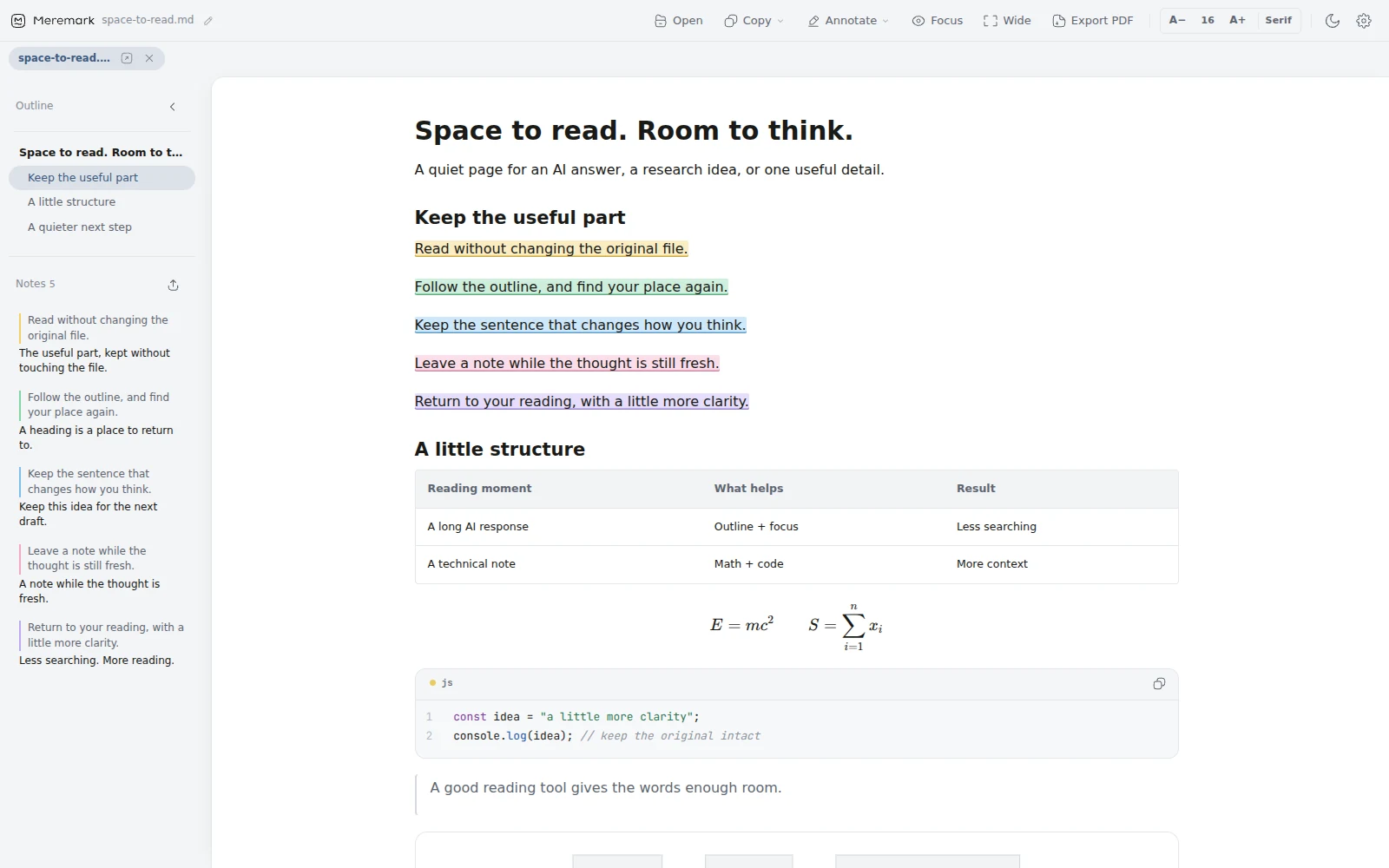Click table cell 'Math + code'
Viewport: 1389px width, 868px height.
748,564
